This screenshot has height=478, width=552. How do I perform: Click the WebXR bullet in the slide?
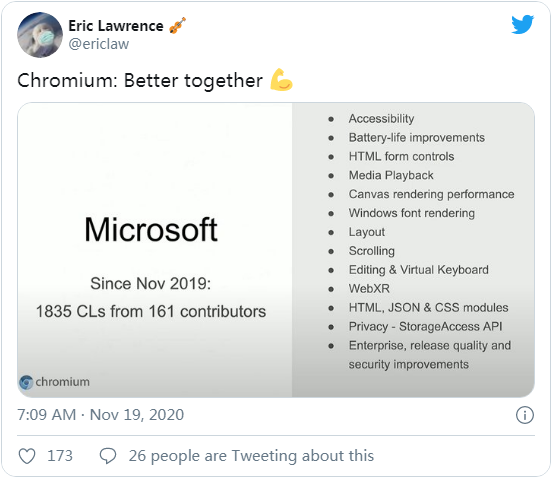[x=369, y=289]
